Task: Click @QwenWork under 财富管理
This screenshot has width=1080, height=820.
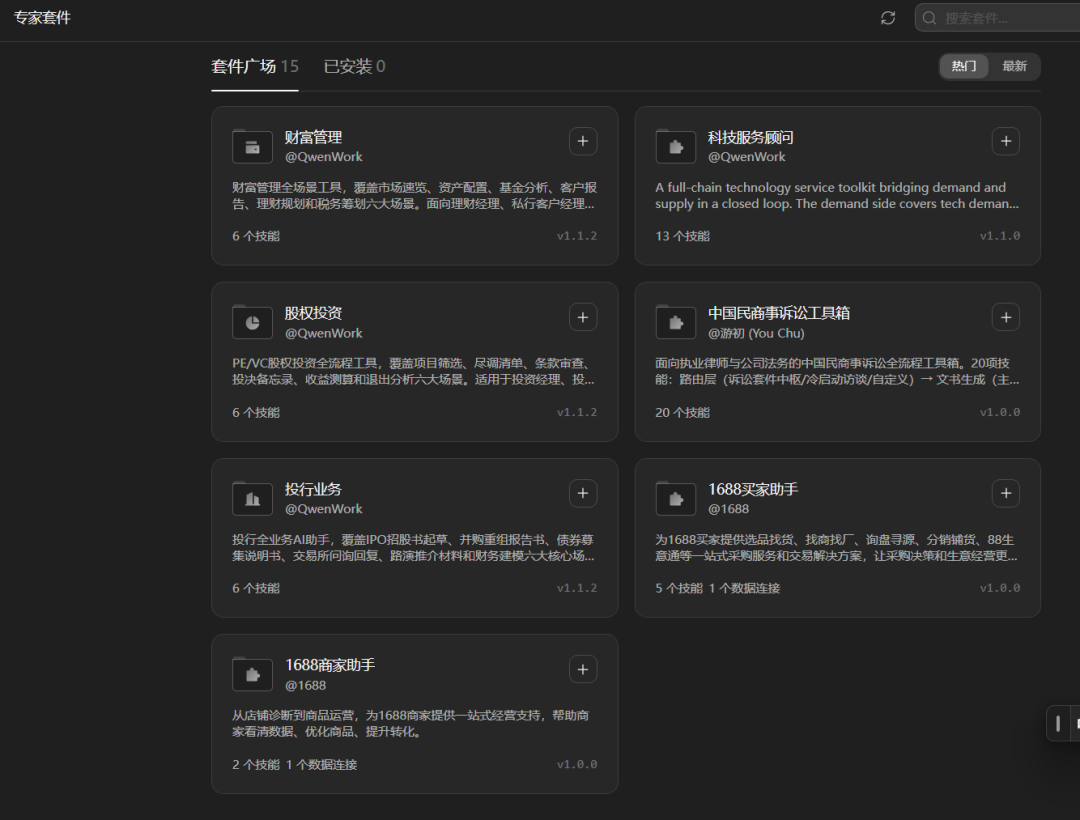Action: (324, 157)
